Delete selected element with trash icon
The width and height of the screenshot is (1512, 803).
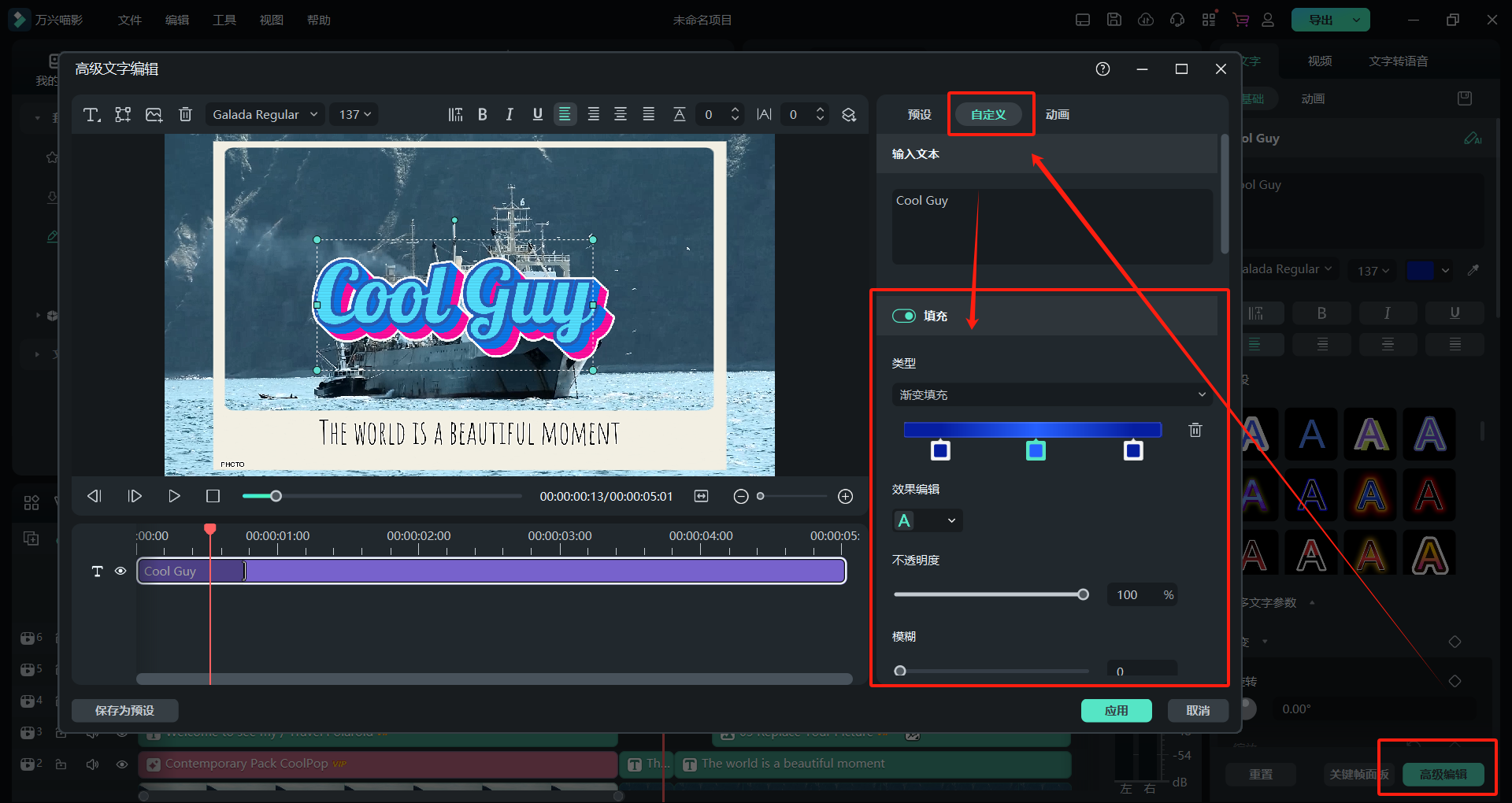coord(185,115)
